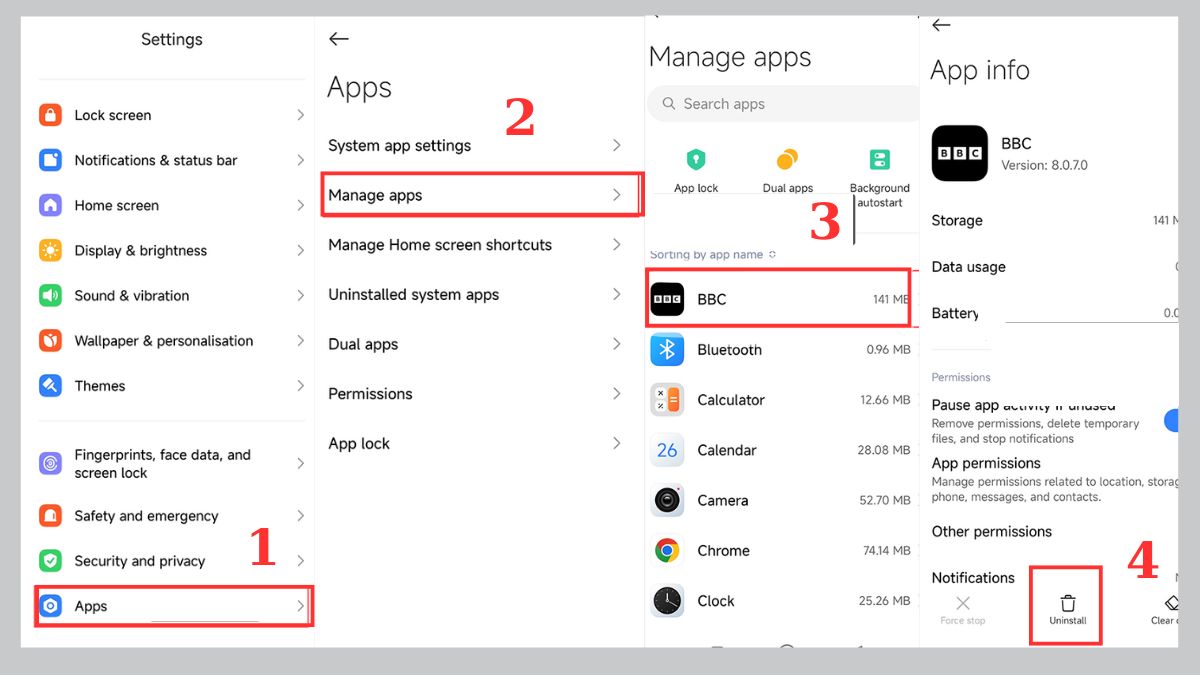The height and width of the screenshot is (675, 1200).
Task: Tap the Dual apps shortcut icon
Action: (788, 160)
